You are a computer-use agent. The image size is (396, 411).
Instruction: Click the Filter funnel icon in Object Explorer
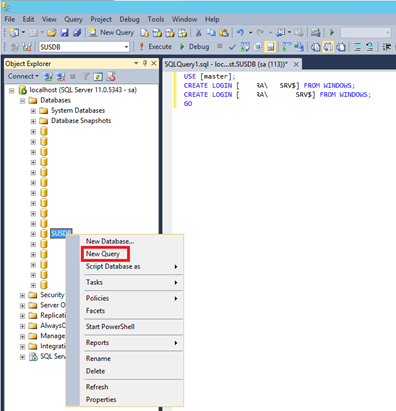coord(85,77)
